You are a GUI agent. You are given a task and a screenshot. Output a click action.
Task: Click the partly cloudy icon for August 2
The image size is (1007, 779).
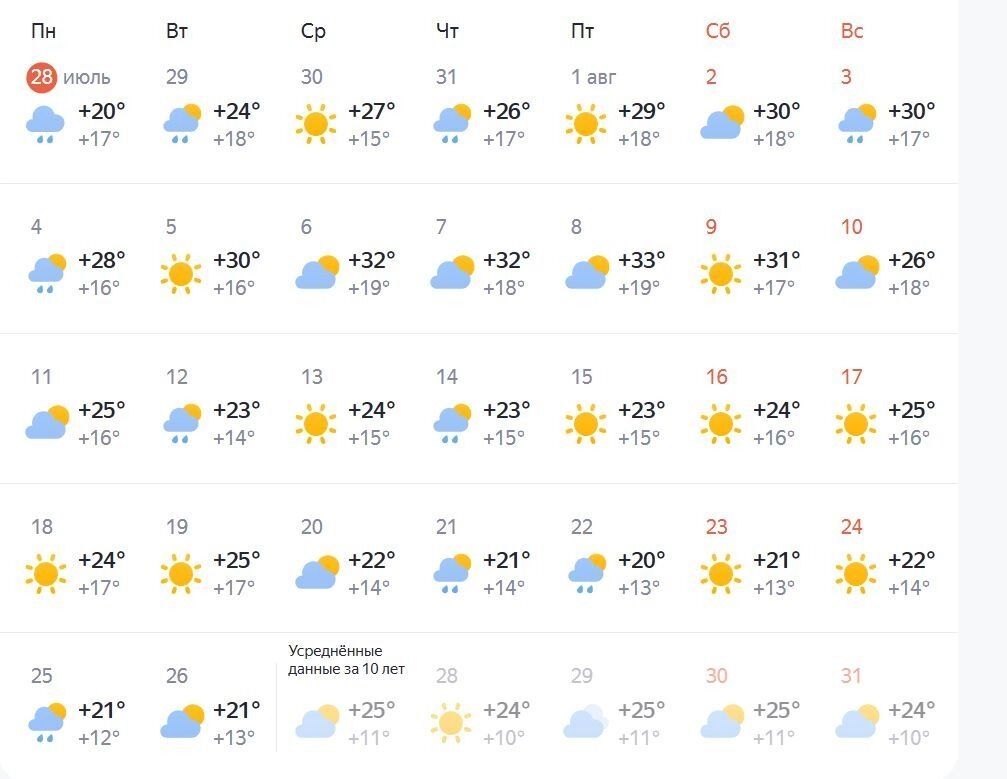(722, 124)
